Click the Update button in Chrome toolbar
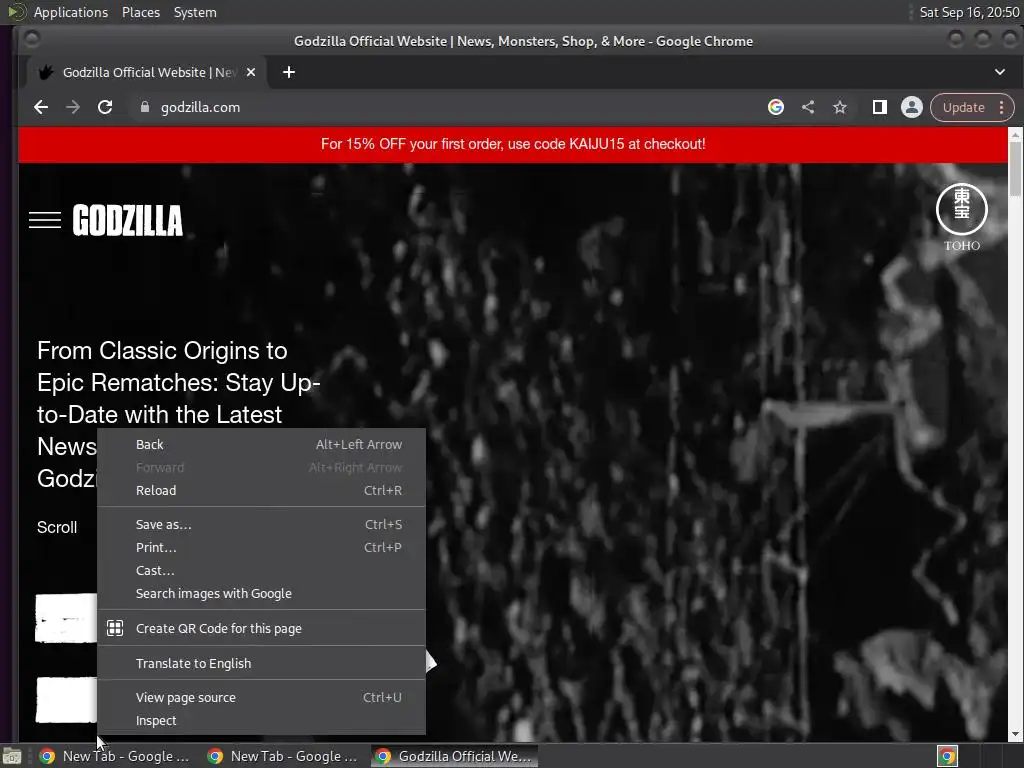1024x768 pixels. 963,107
